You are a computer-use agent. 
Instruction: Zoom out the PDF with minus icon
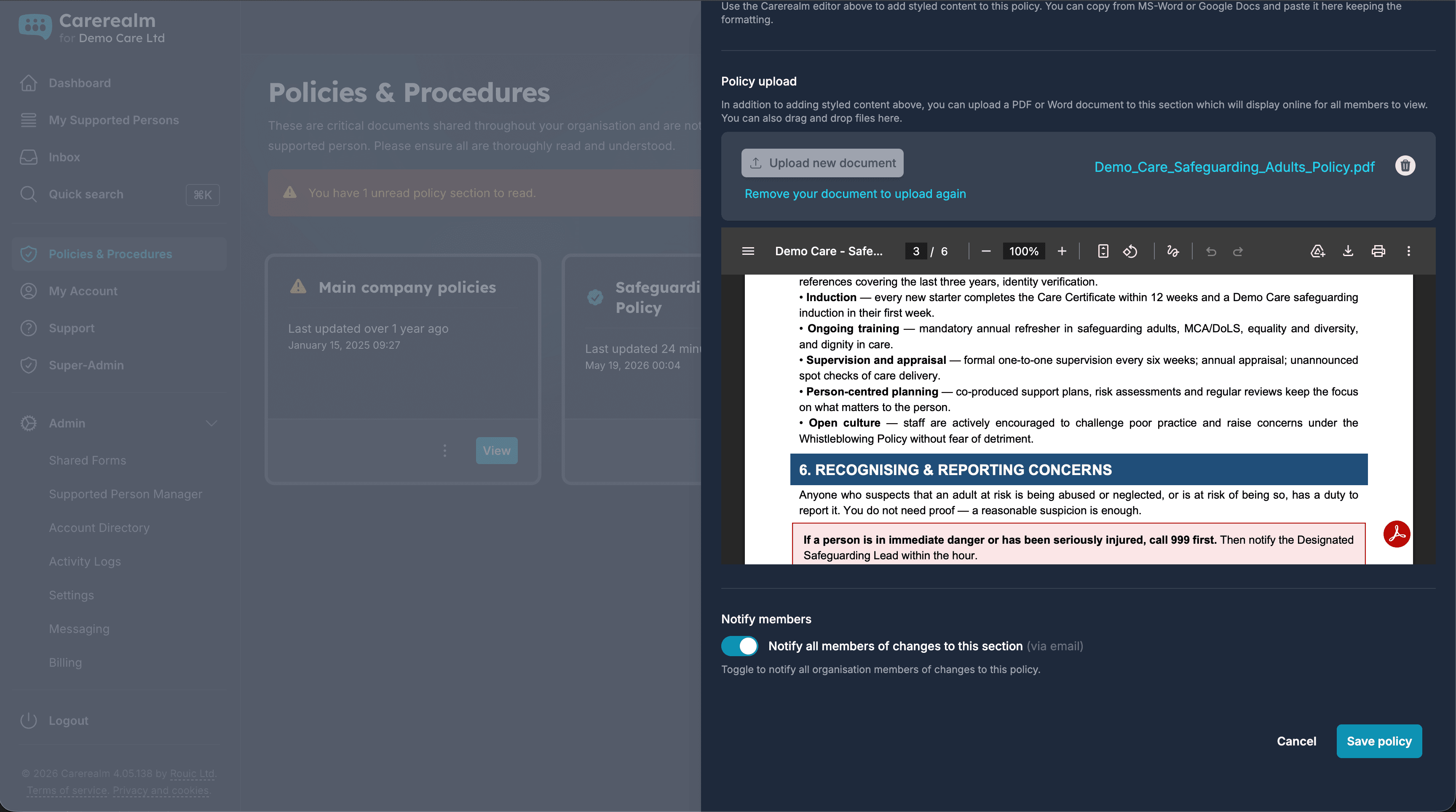[x=986, y=251]
